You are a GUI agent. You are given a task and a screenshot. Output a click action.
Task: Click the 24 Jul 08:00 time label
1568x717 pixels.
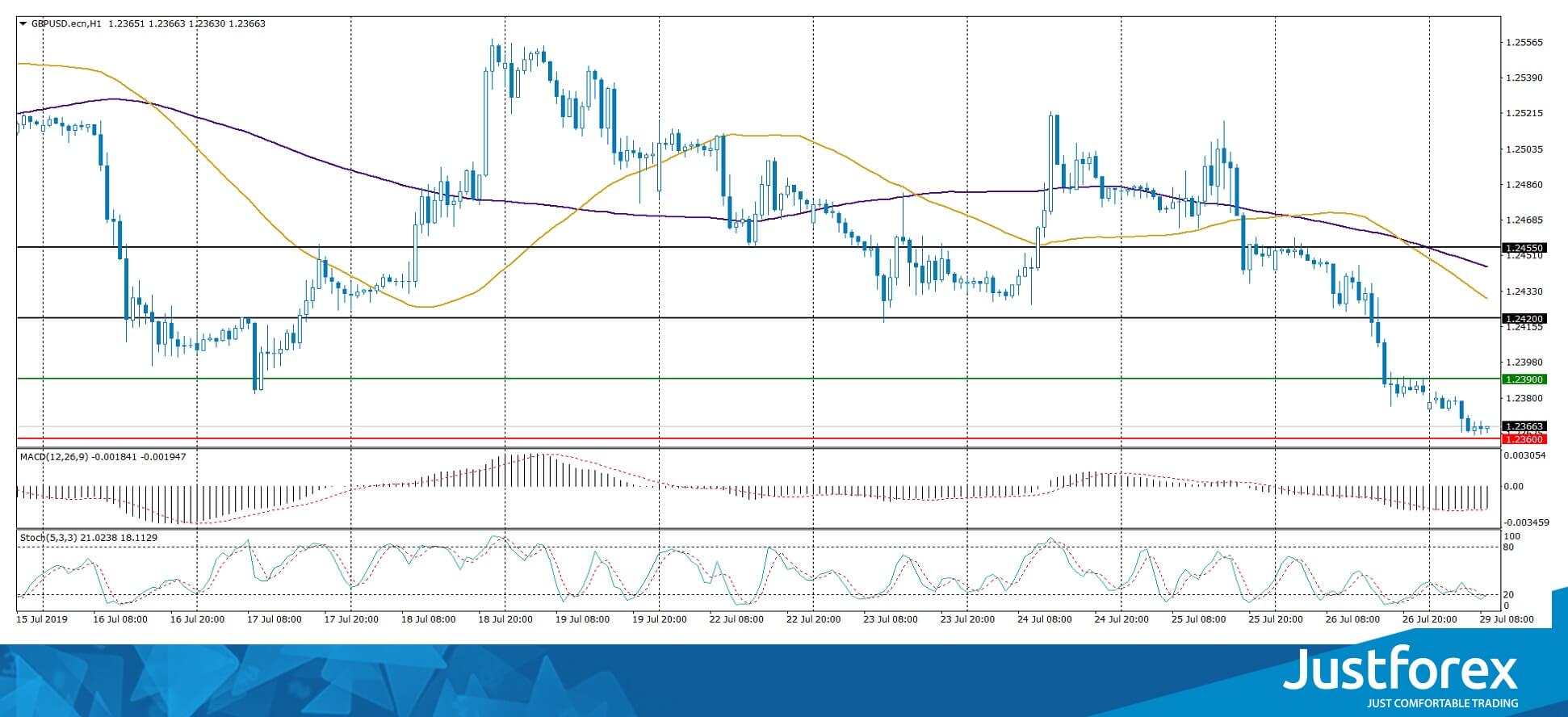tap(1045, 619)
